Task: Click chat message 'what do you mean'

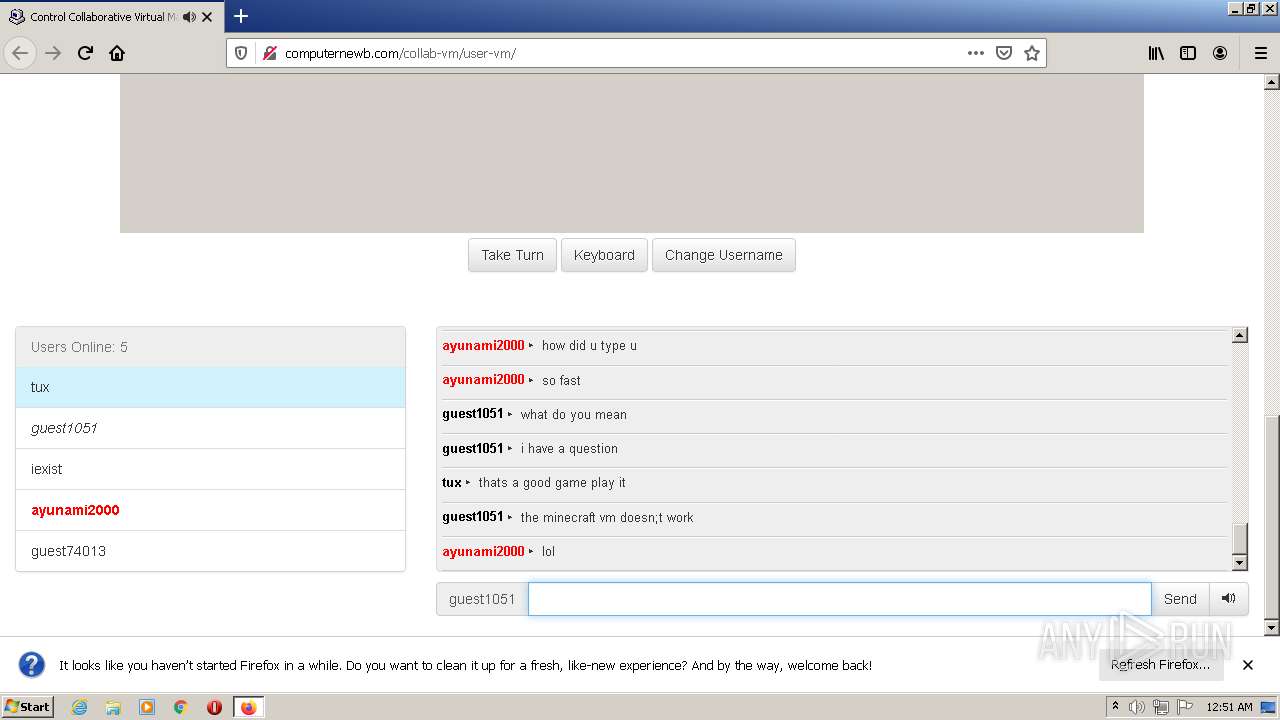Action: 573,414
